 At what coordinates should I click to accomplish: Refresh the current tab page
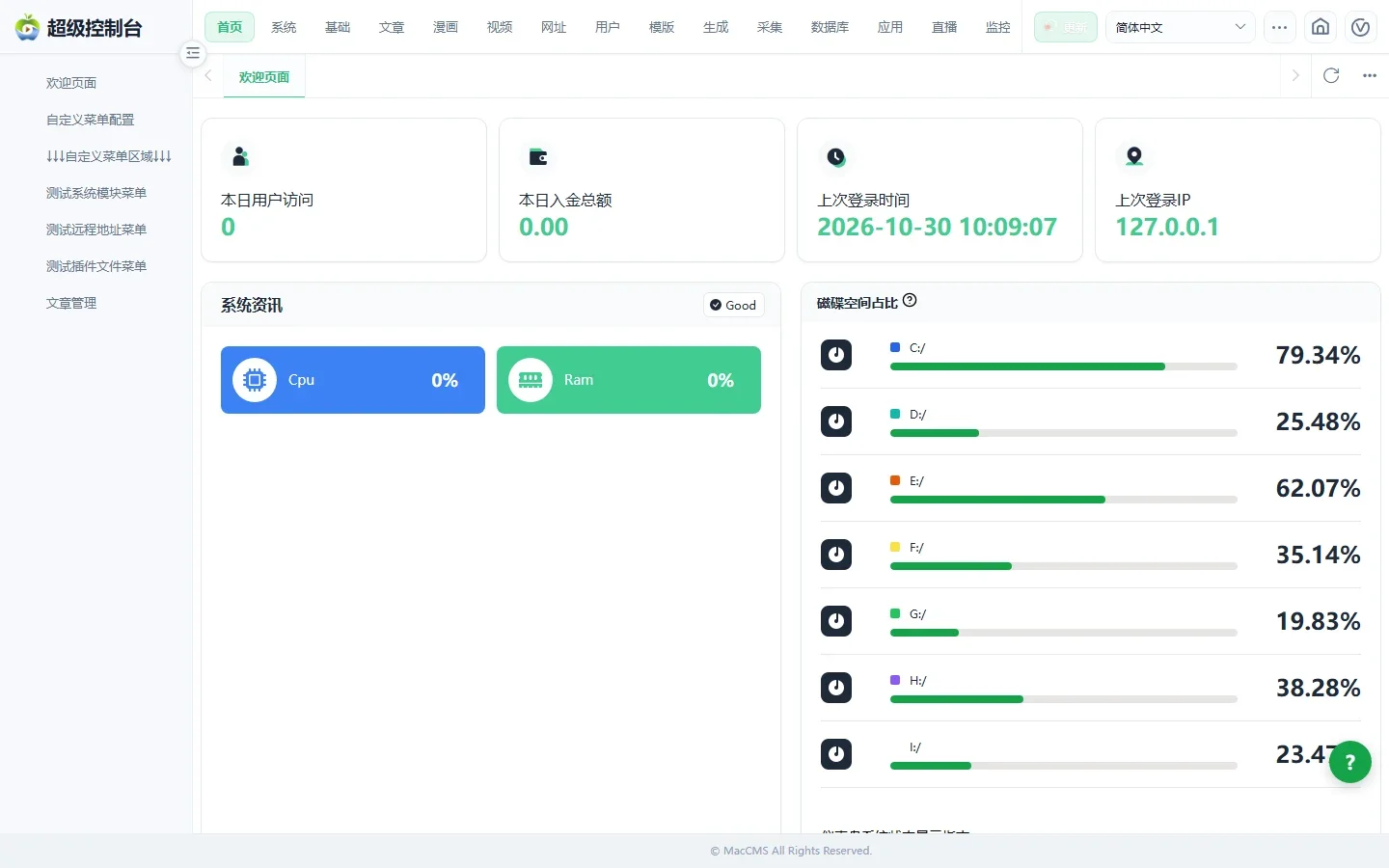(x=1331, y=75)
